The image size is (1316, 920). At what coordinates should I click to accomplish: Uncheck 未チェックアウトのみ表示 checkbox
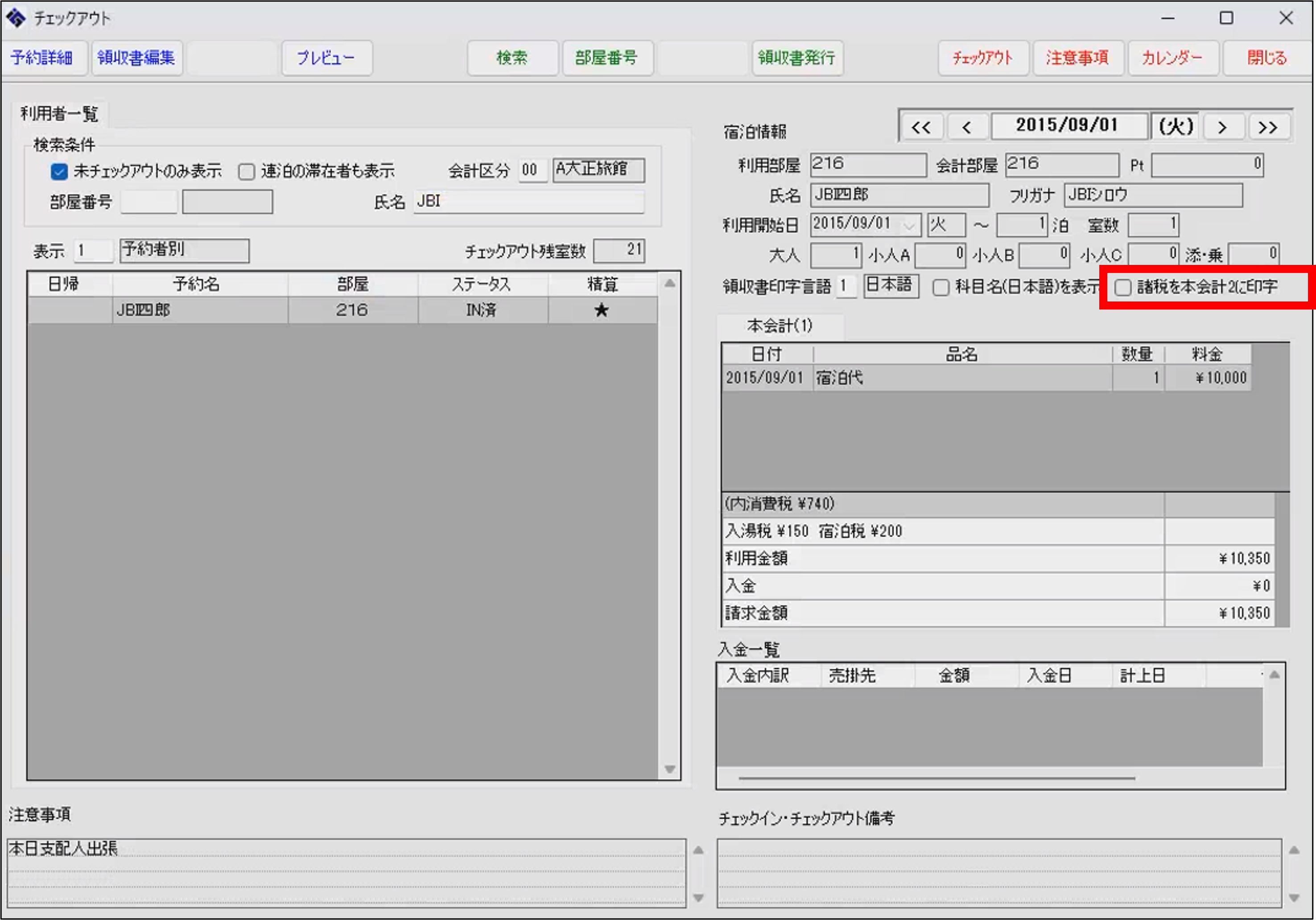[x=59, y=171]
